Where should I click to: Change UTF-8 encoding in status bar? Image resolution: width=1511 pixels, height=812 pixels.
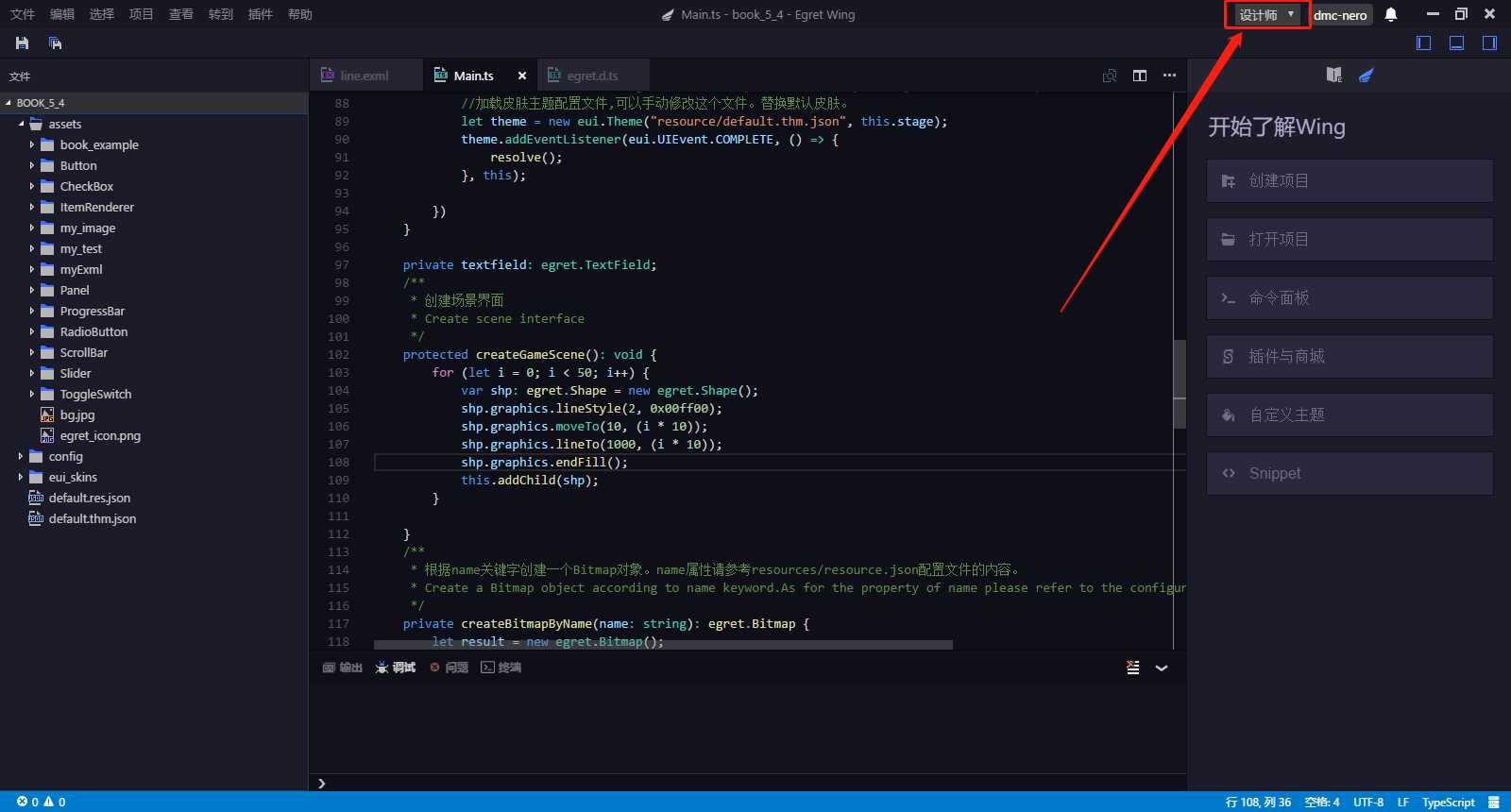tap(1368, 802)
